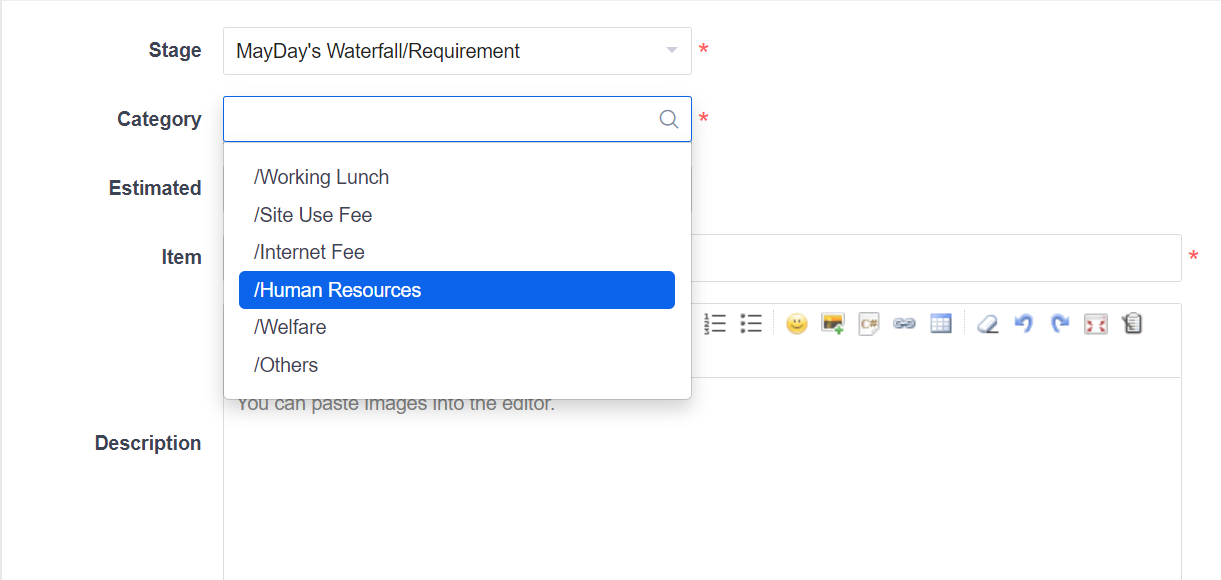Toggle fullscreen mode for the editor
The width and height of the screenshot is (1221, 580).
1096,324
